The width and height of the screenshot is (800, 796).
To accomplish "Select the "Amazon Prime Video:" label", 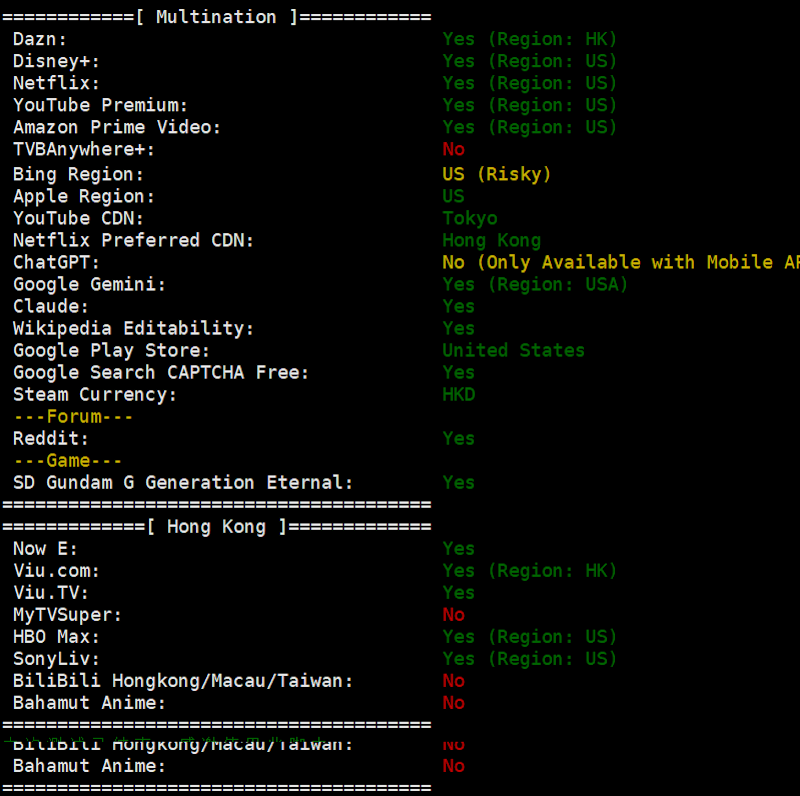I will pos(117,127).
